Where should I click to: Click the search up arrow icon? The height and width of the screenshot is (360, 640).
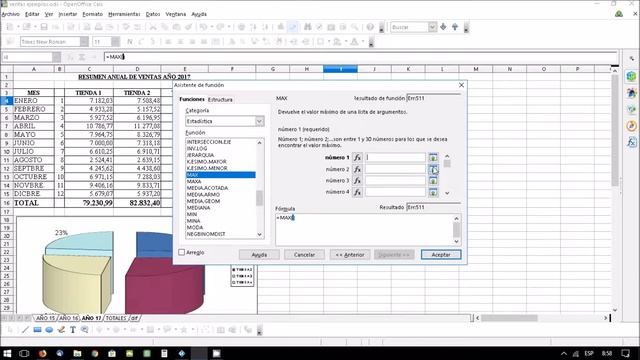click(x=455, y=27)
